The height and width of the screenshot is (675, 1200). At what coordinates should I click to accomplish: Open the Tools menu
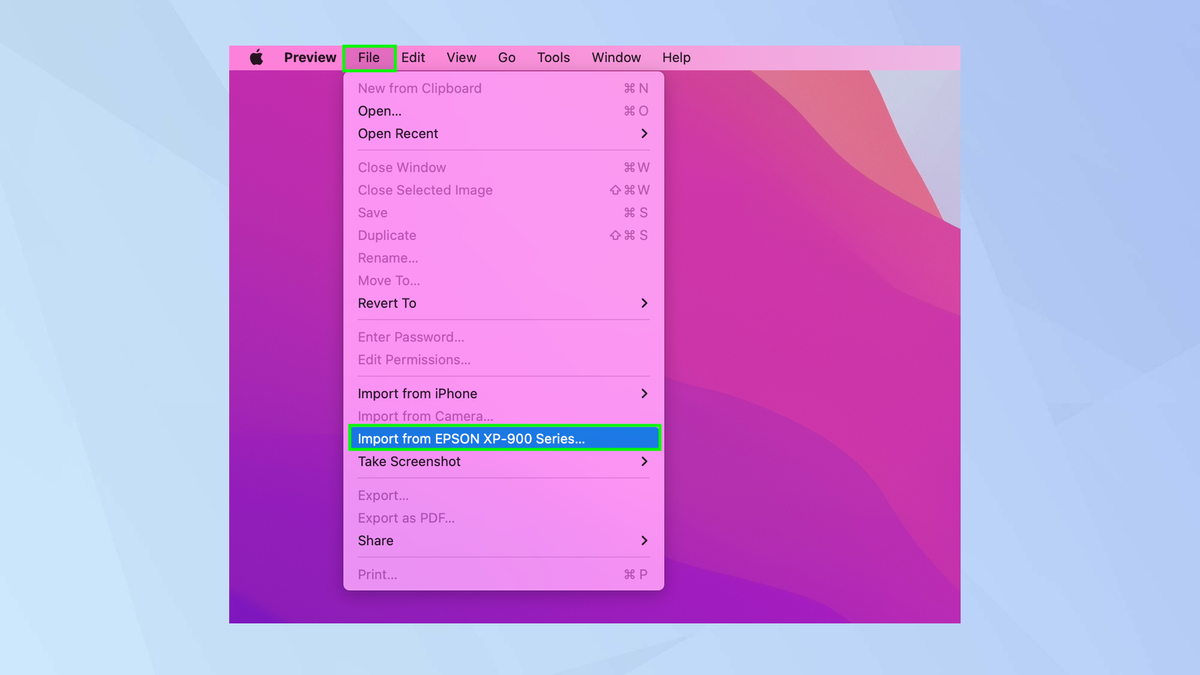click(553, 57)
